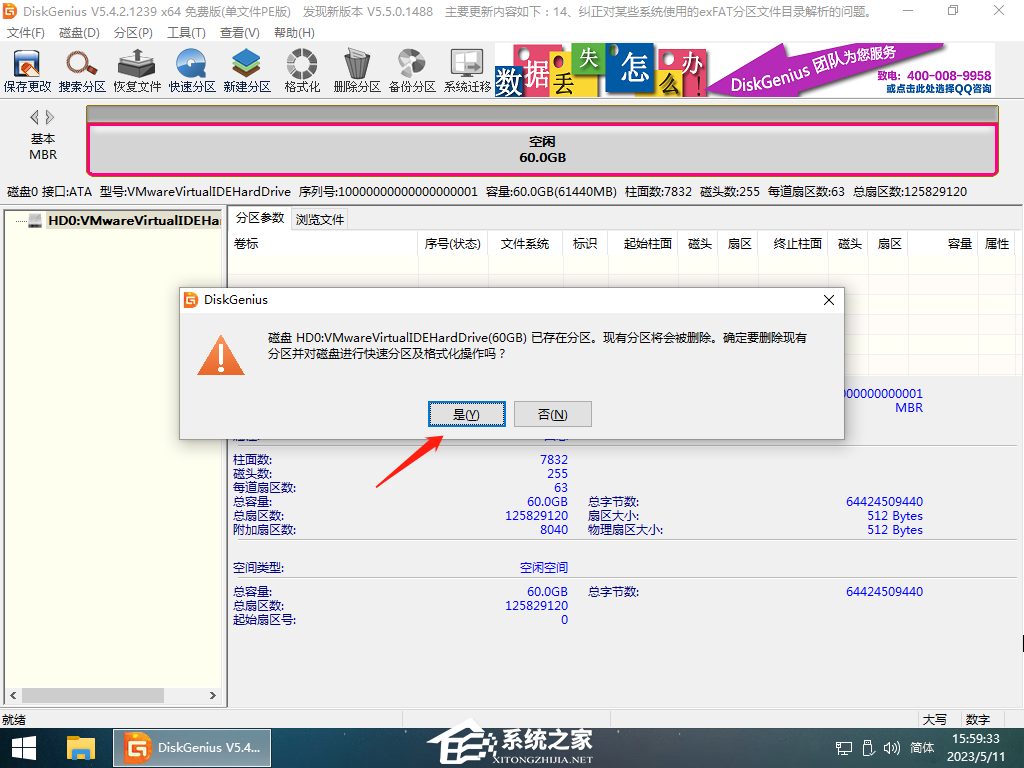Click the 属性 column header
Screen dimensions: 1024x768
[x=997, y=244]
